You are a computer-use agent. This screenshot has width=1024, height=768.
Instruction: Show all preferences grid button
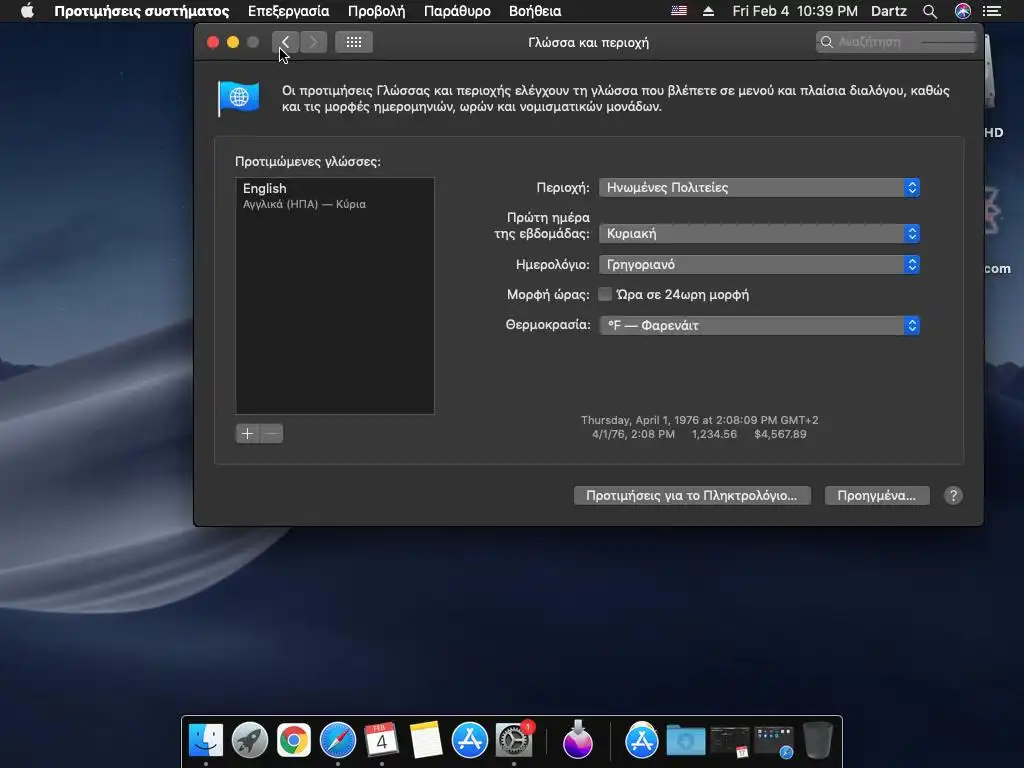(354, 42)
